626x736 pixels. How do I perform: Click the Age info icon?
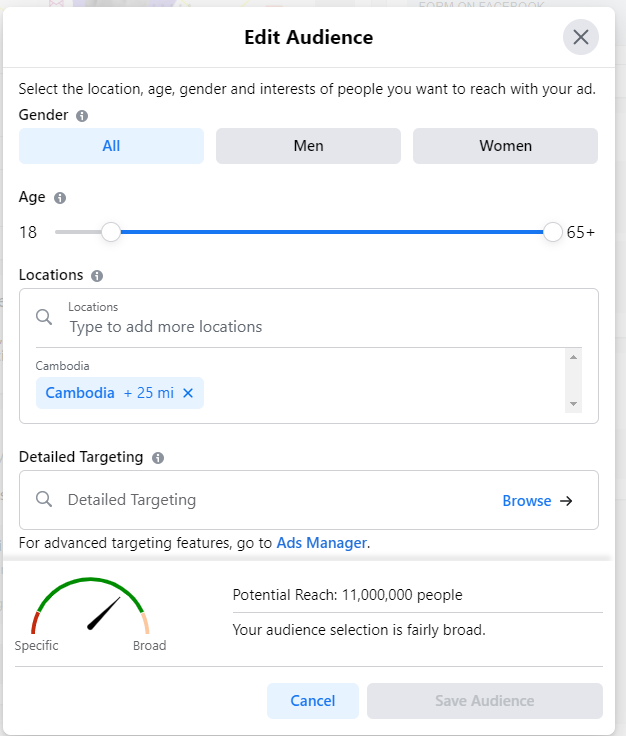60,198
